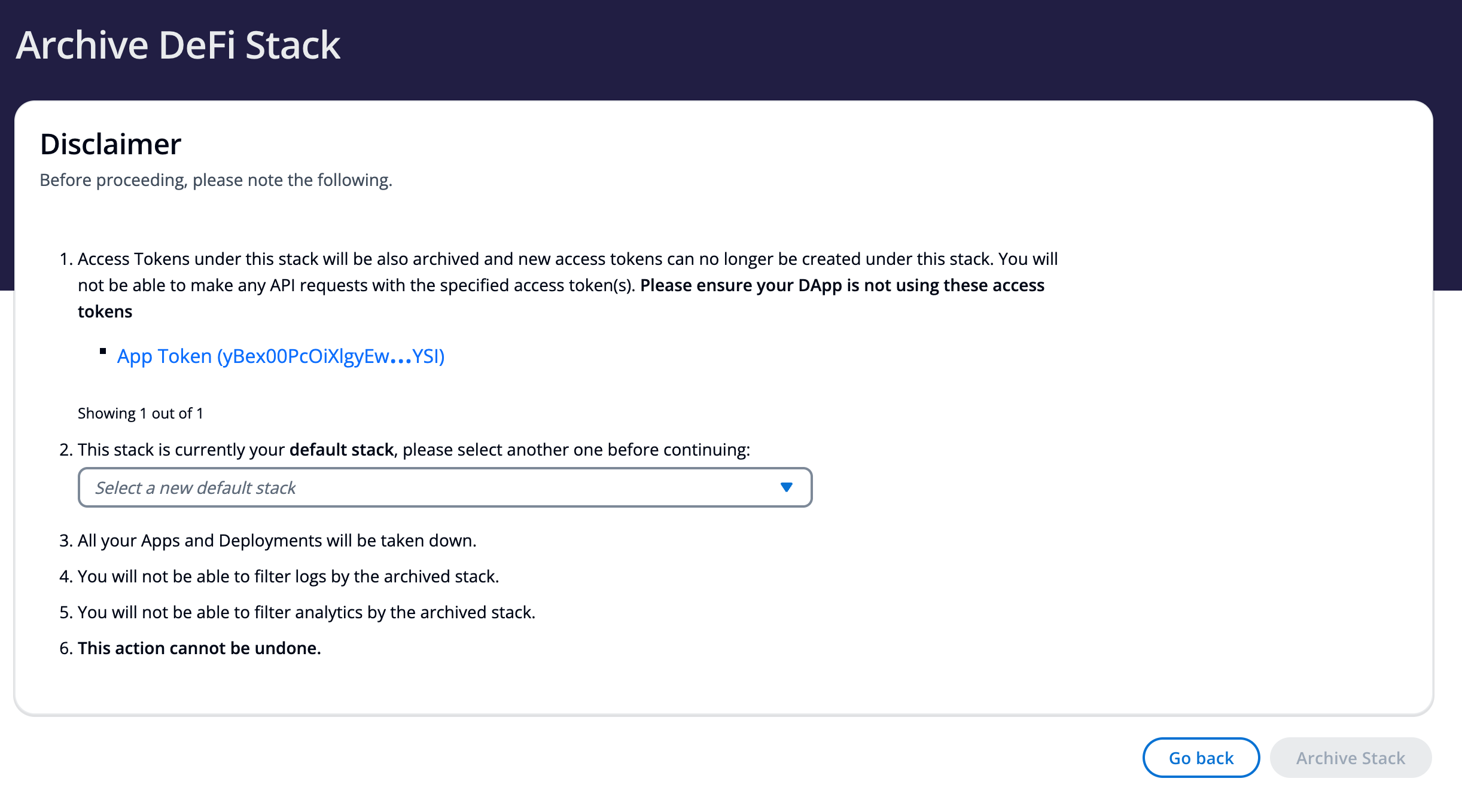Click the Disclaimer heading
This screenshot has width=1462, height=812.
point(111,144)
